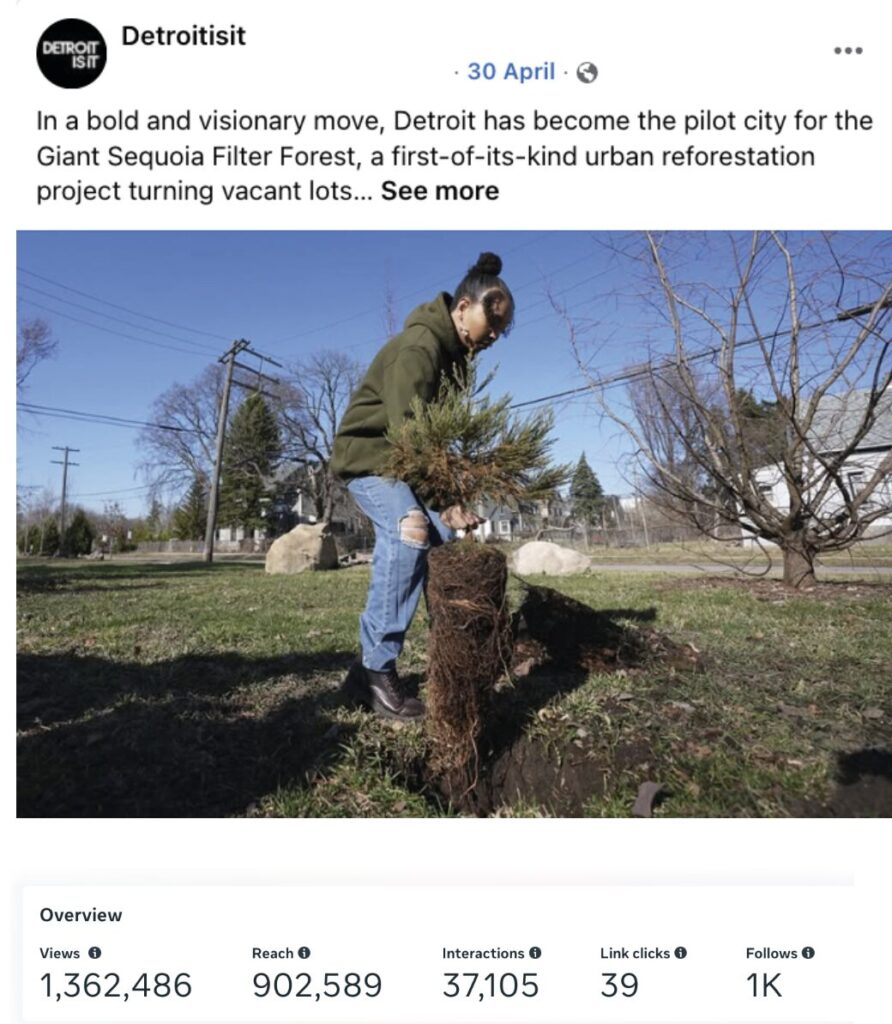Click the 39 link clicks value

(x=619, y=986)
